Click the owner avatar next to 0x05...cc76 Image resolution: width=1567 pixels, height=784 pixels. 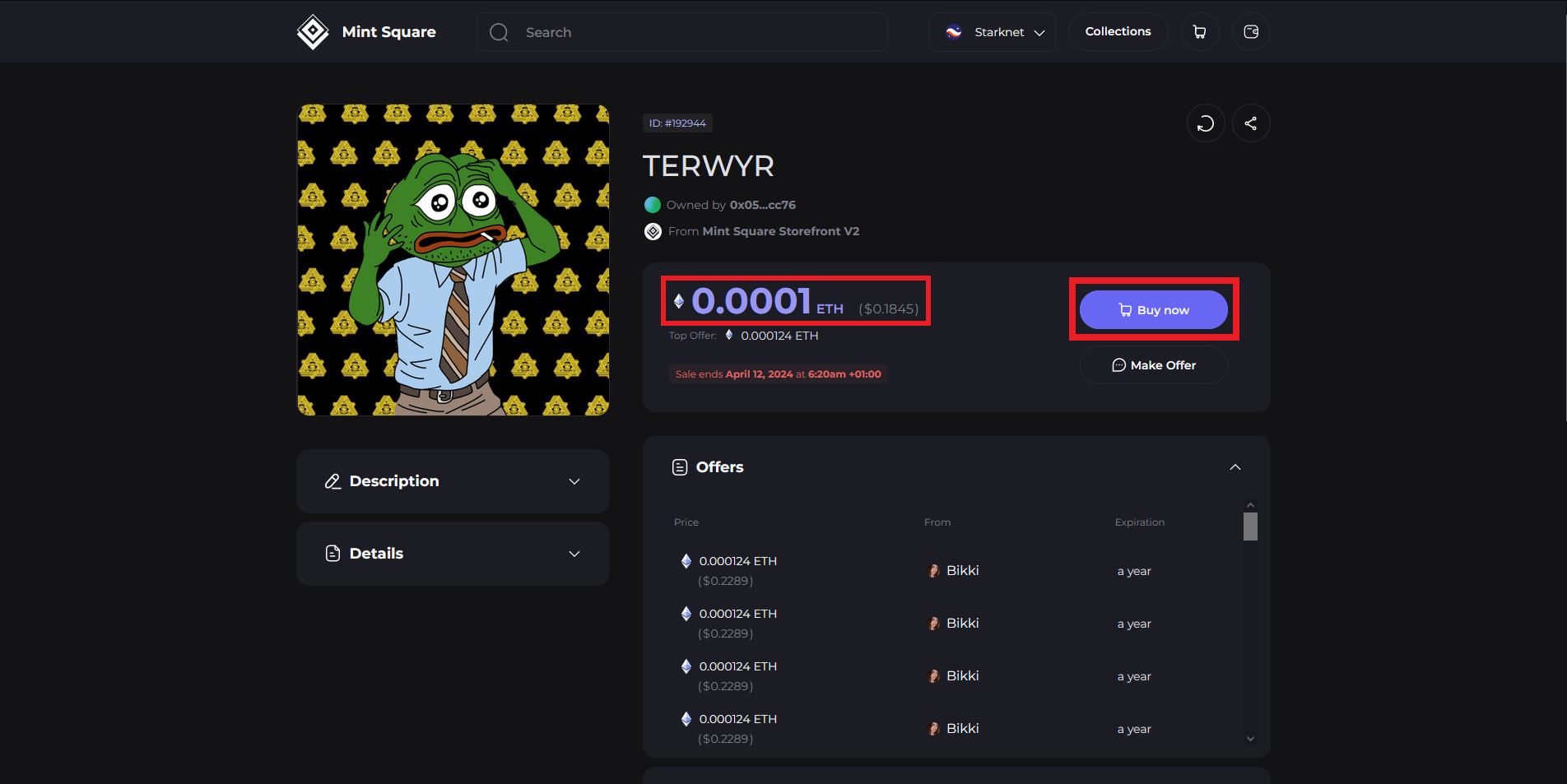(x=653, y=205)
